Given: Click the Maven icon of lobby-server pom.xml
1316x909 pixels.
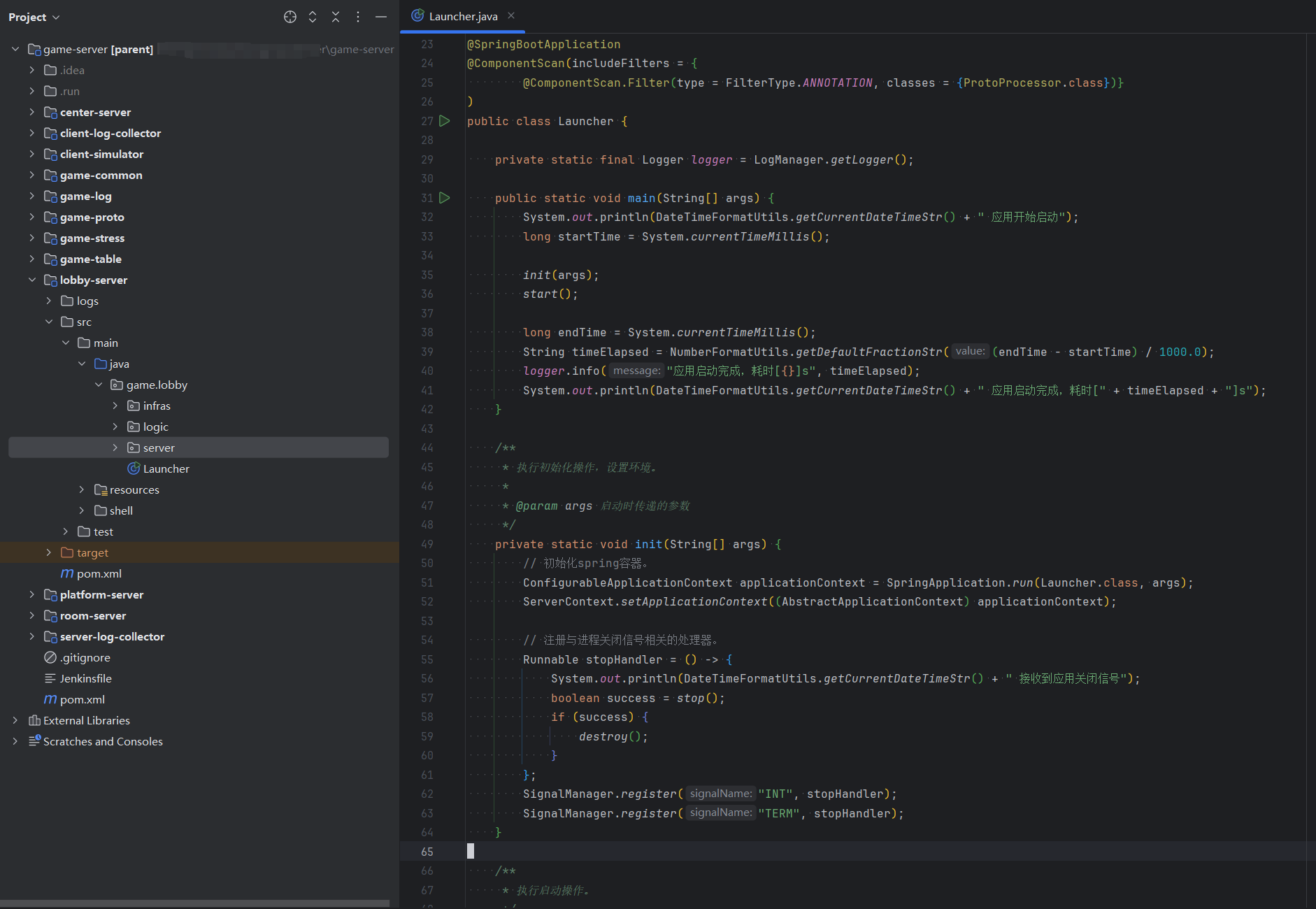Looking at the screenshot, I should [x=67, y=573].
